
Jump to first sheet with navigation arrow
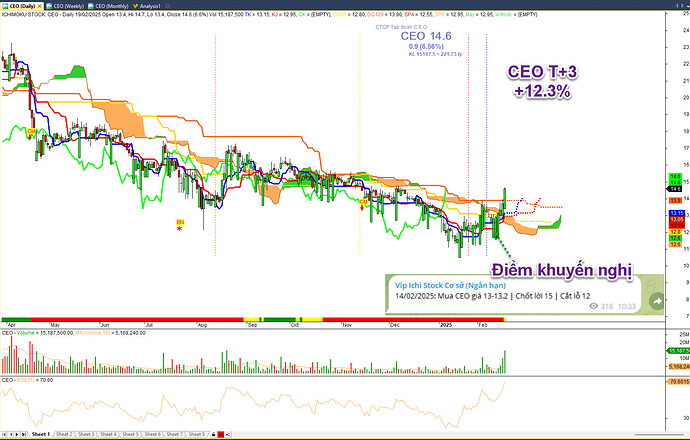tap(5, 434)
